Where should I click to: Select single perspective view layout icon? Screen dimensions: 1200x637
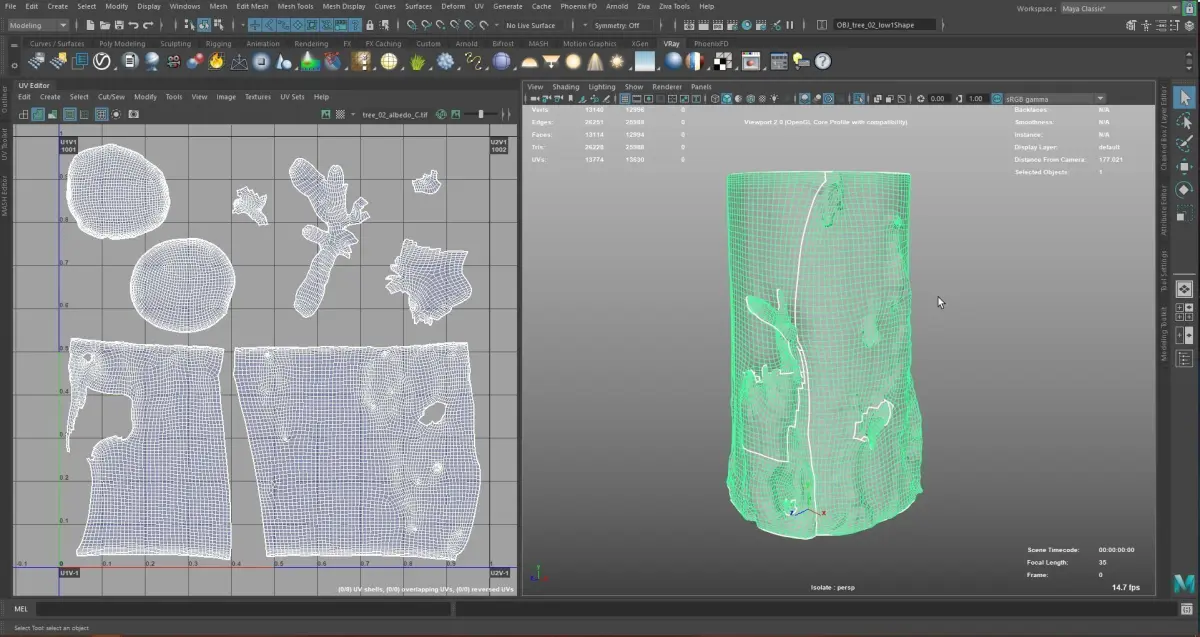pos(1184,288)
